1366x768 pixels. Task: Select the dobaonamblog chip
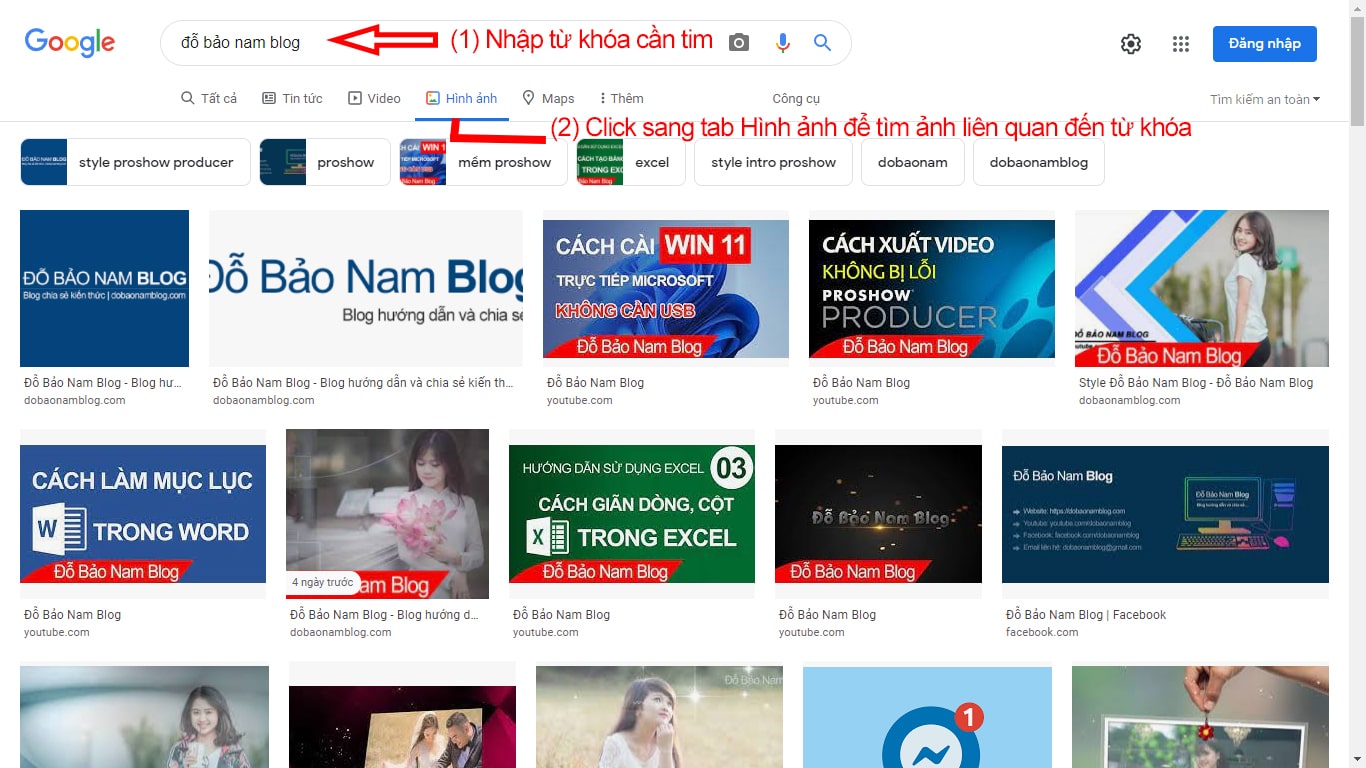1038,162
